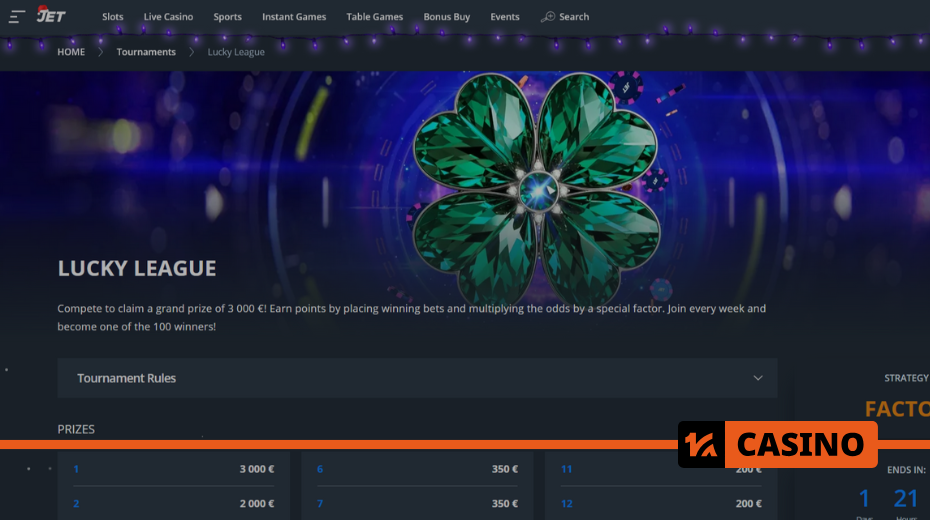
Task: Click the tournament description paragraph
Action: [412, 317]
